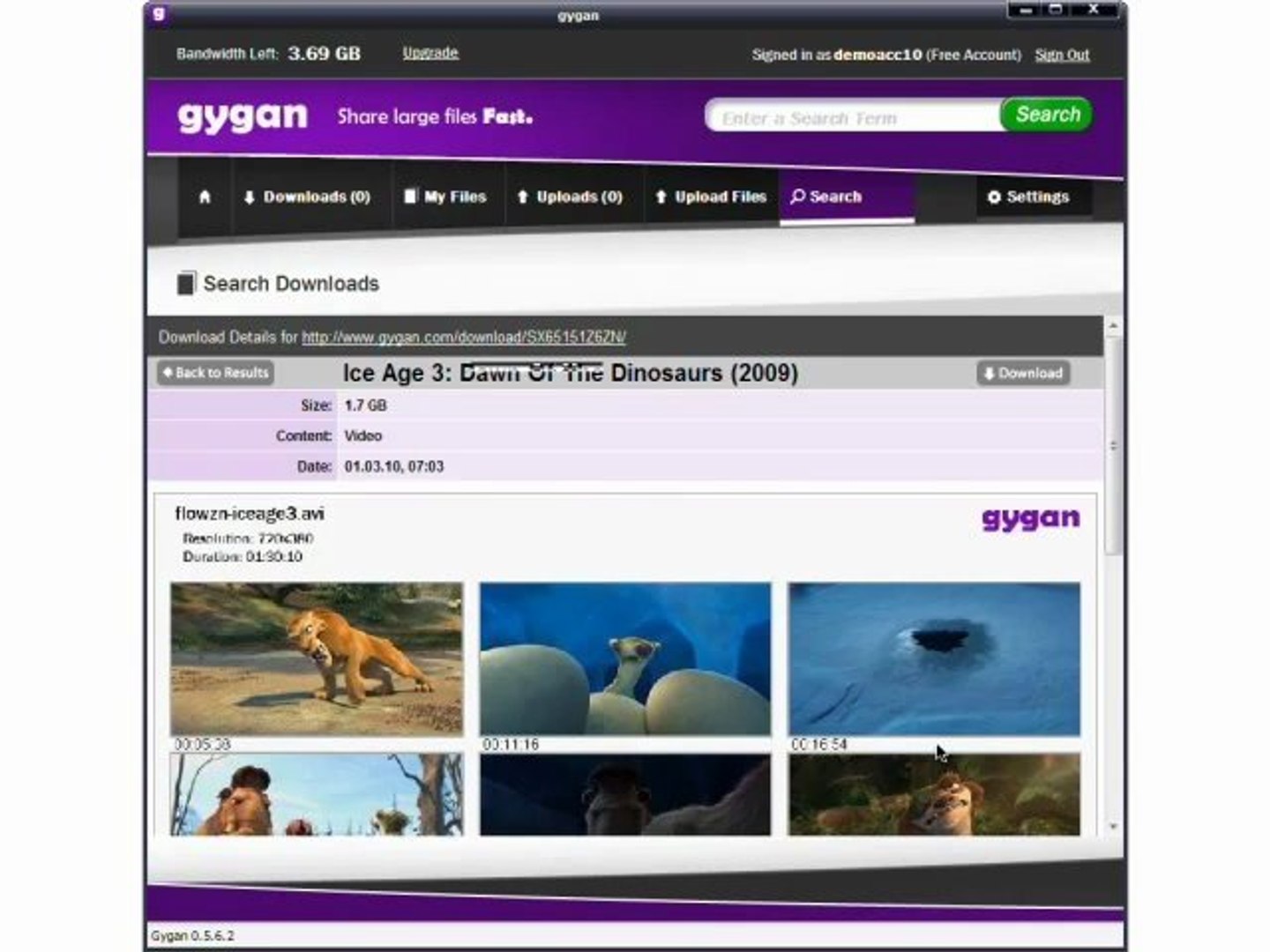Click the Bandwidth Left 3.69 GB value

coord(324,54)
